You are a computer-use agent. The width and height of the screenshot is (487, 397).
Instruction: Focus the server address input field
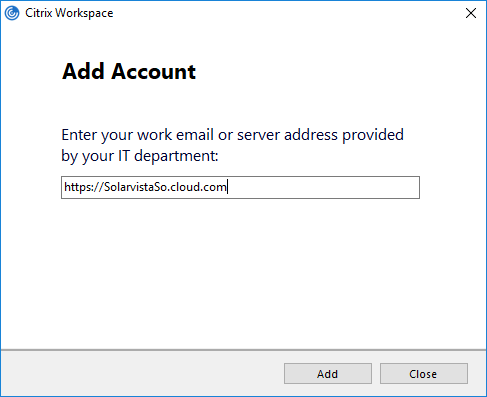click(240, 187)
